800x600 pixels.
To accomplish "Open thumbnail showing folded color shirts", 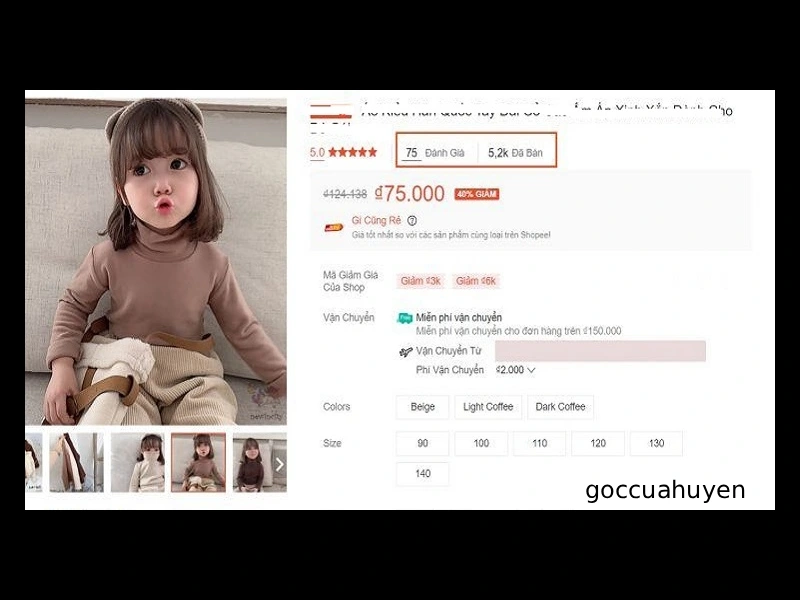I will pos(77,463).
